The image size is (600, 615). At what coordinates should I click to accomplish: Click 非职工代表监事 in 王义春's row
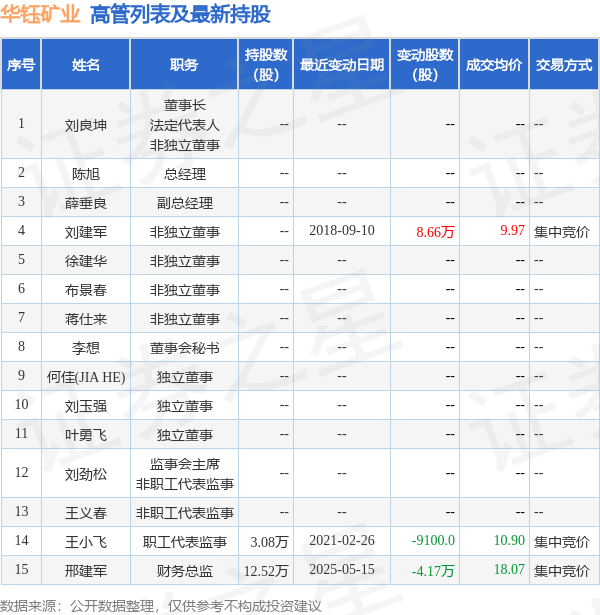pyautogui.click(x=185, y=513)
